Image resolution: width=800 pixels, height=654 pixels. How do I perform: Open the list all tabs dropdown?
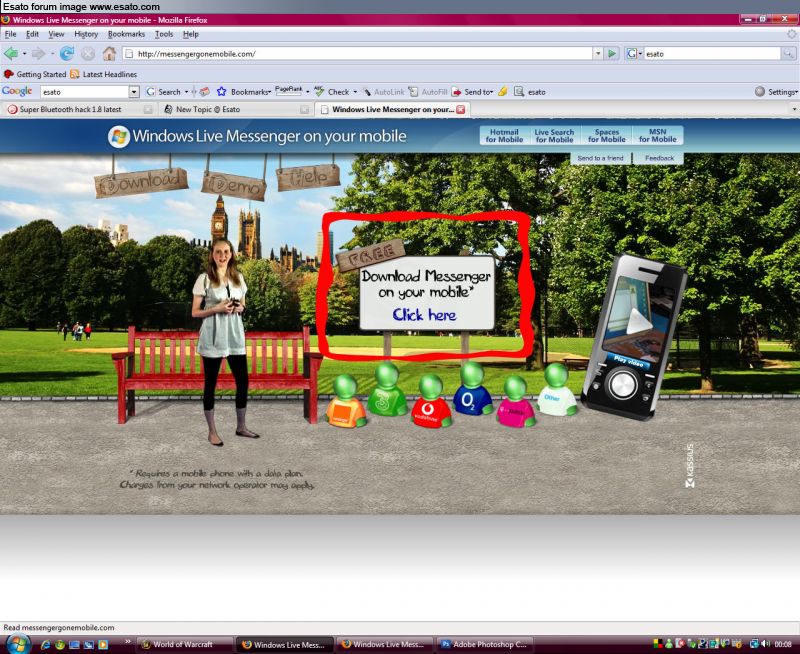click(794, 109)
